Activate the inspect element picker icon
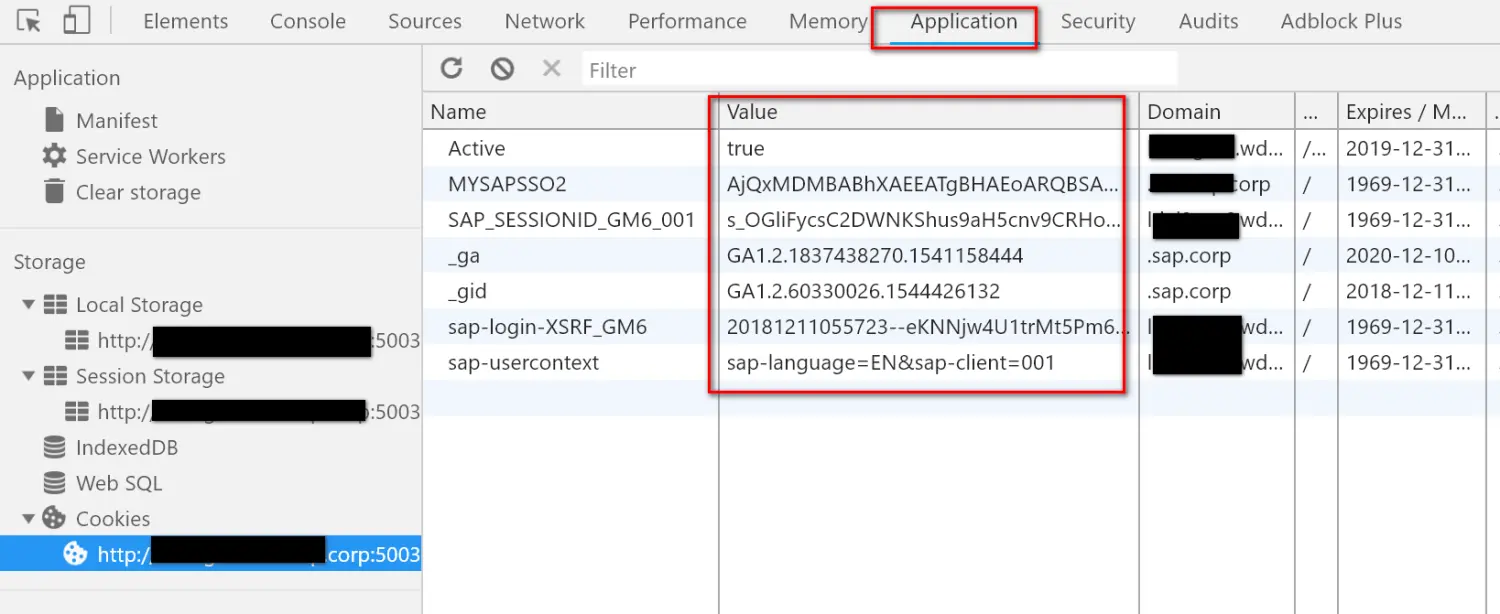The image size is (1500, 614). [x=29, y=21]
